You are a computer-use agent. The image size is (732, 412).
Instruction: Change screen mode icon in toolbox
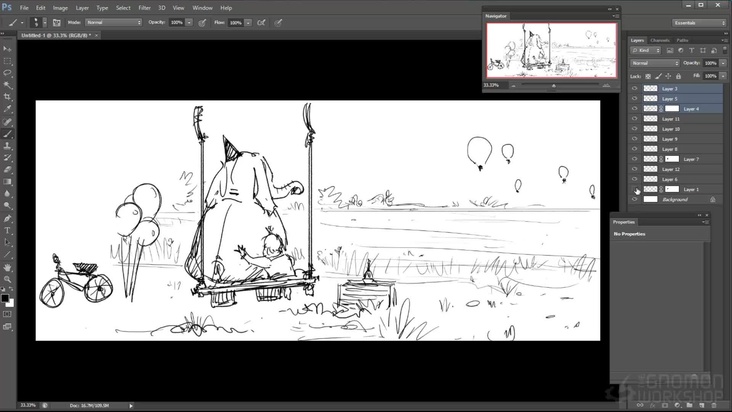[x=7, y=327]
